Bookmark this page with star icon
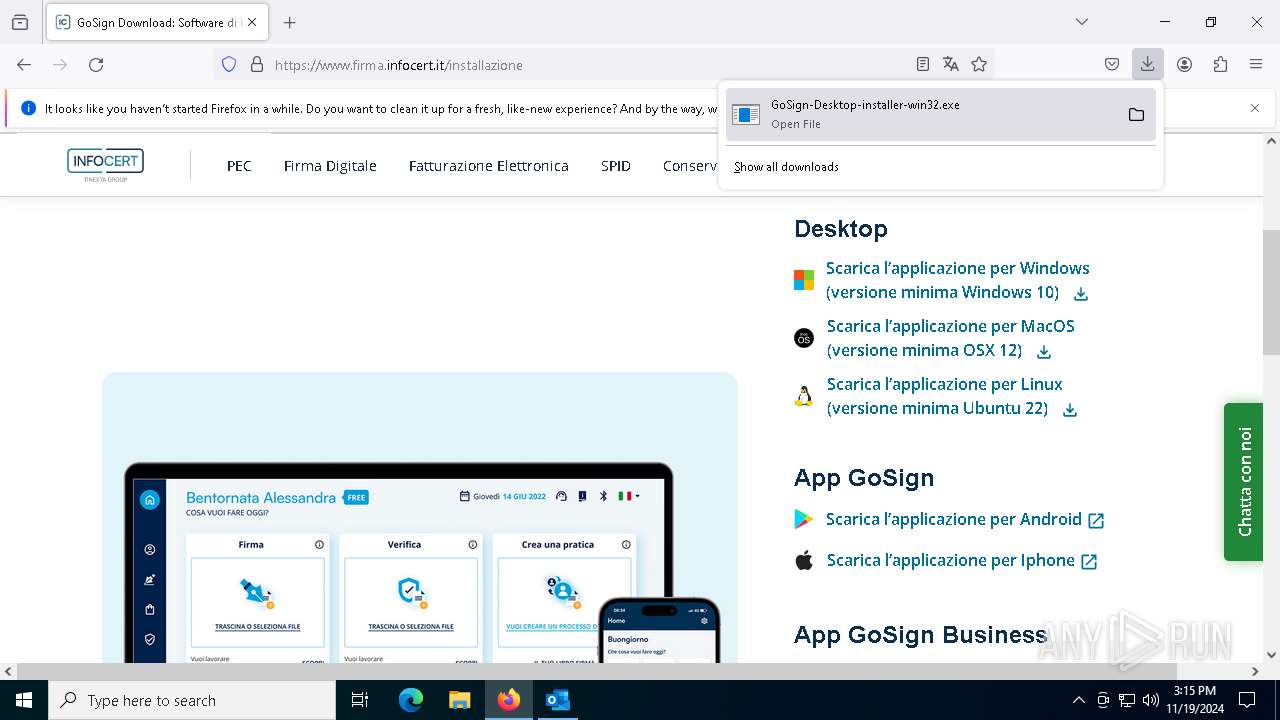1280x720 pixels. click(x=979, y=65)
